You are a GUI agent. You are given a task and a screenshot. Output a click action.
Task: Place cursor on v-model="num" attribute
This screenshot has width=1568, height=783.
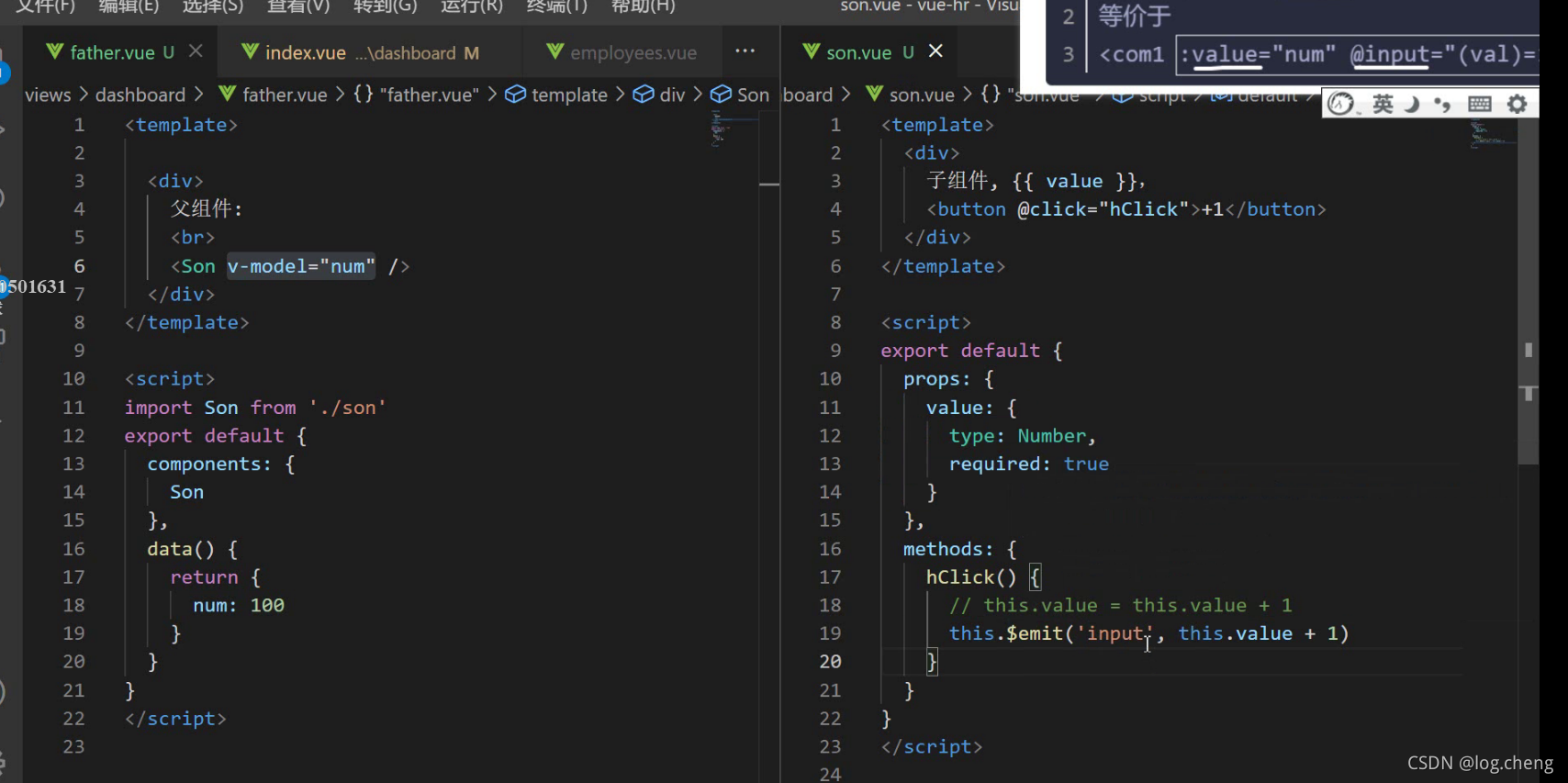click(301, 266)
